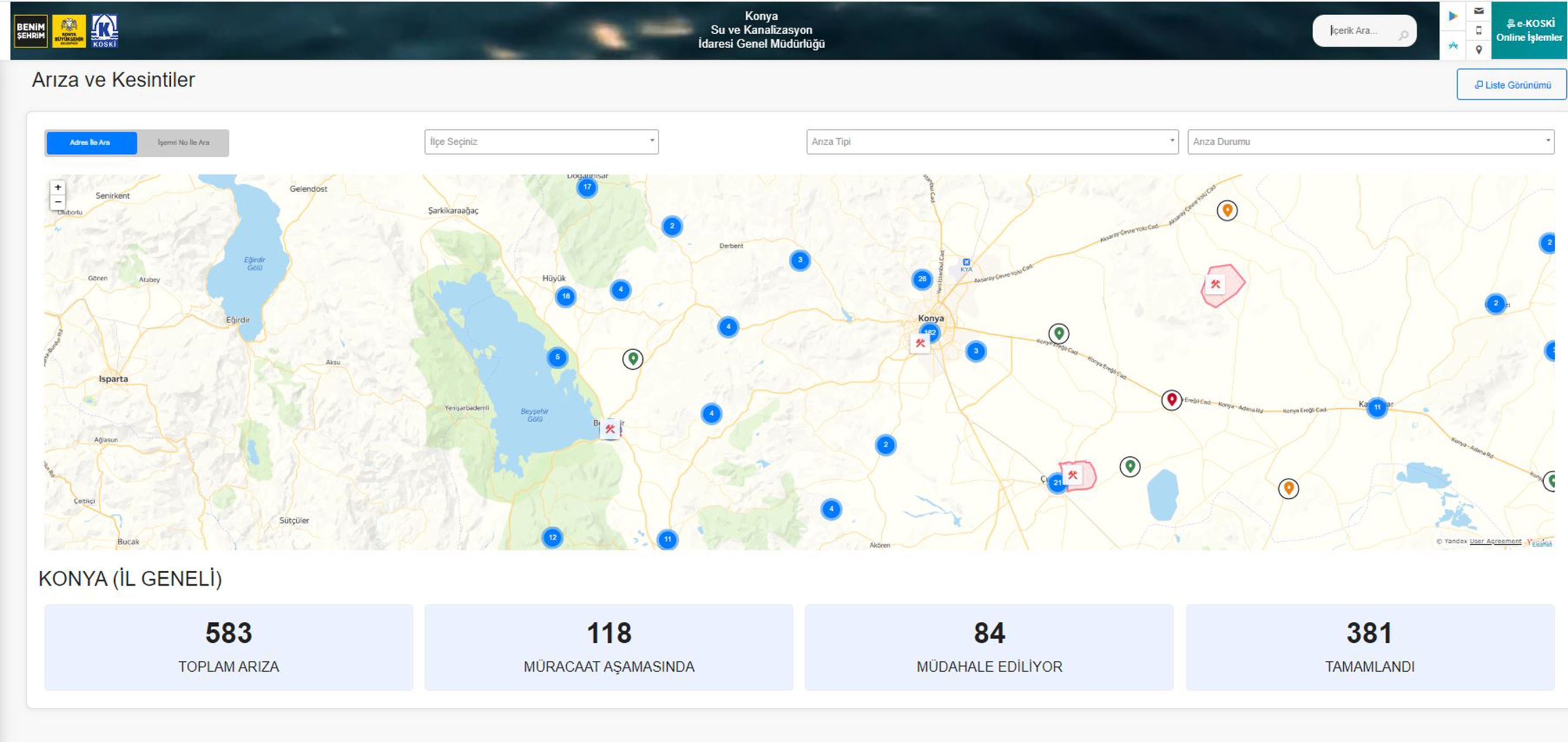Switch to Adres İle Ara mode

tap(91, 142)
